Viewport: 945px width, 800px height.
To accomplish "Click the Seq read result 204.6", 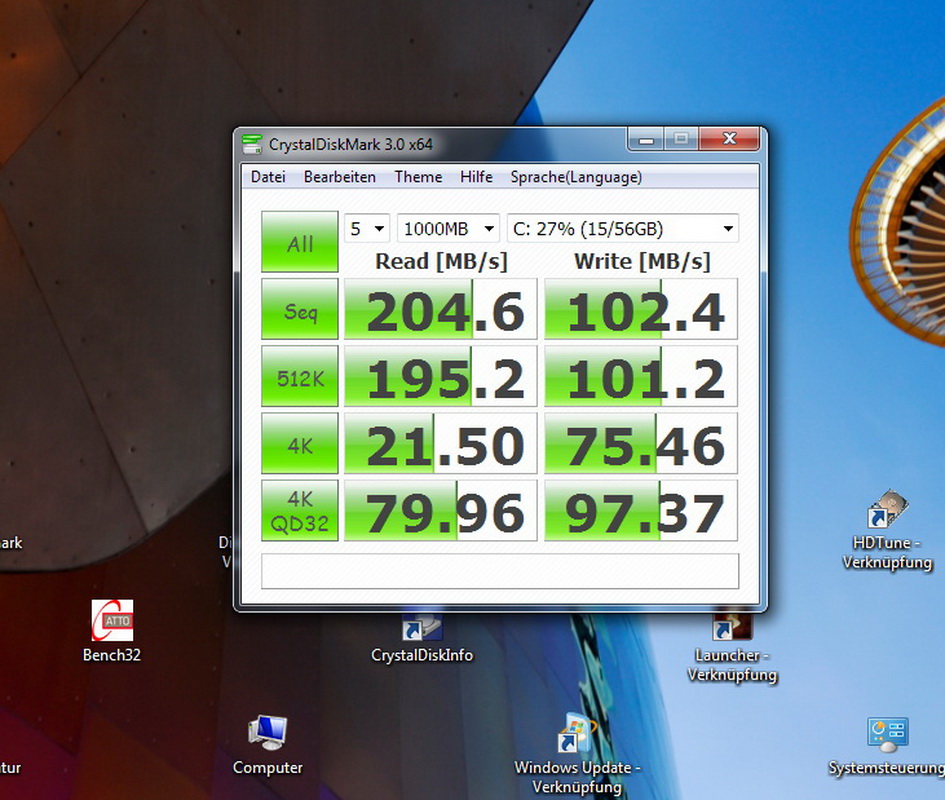I will click(x=441, y=309).
